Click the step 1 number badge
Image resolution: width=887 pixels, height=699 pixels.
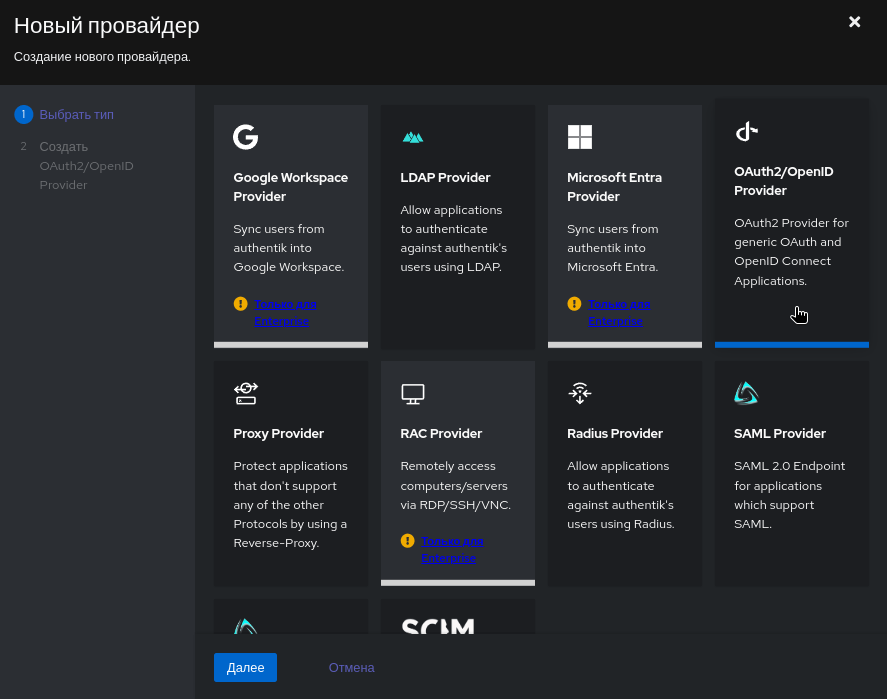23,114
